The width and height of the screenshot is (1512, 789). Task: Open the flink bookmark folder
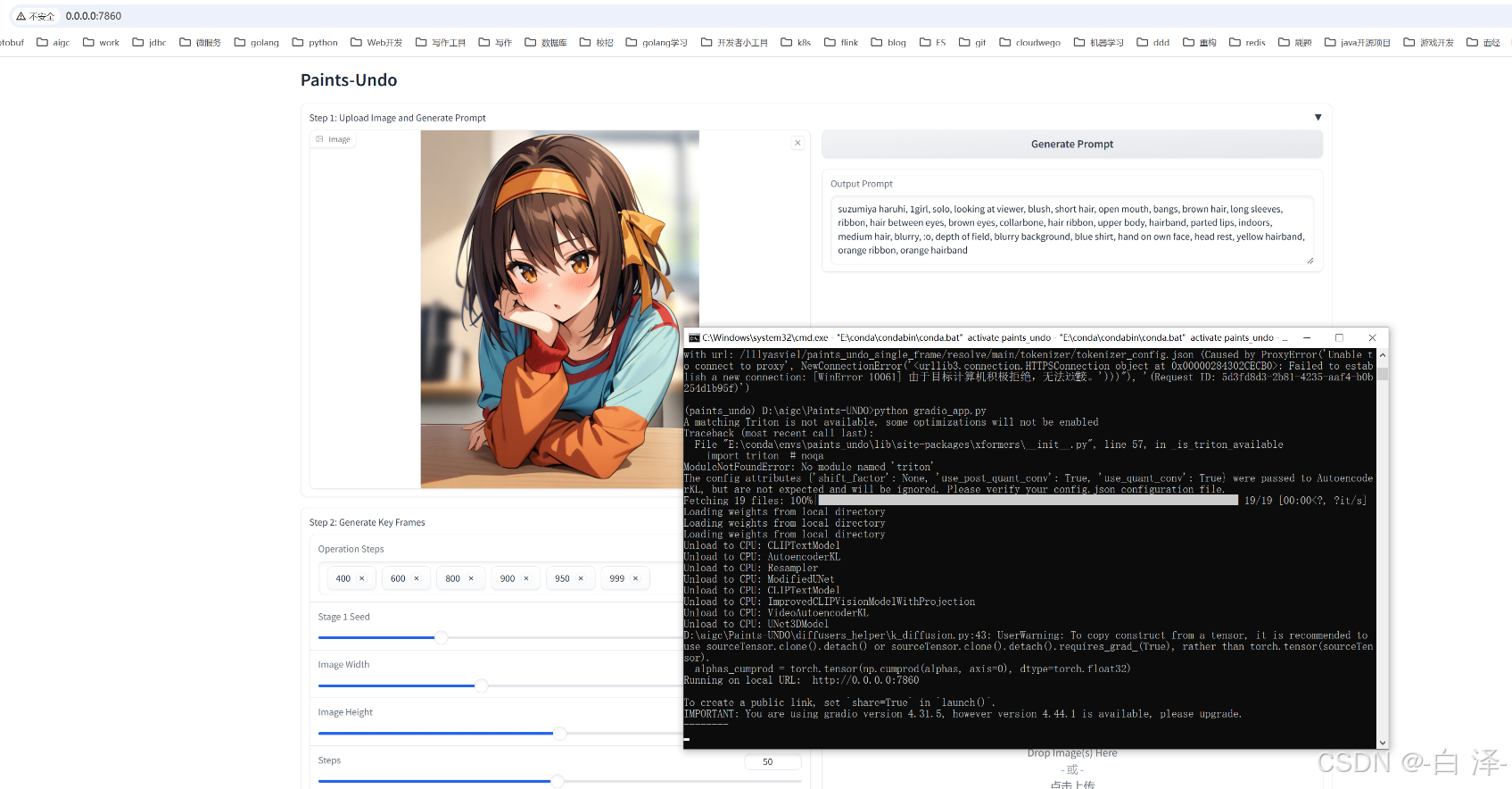point(841,42)
